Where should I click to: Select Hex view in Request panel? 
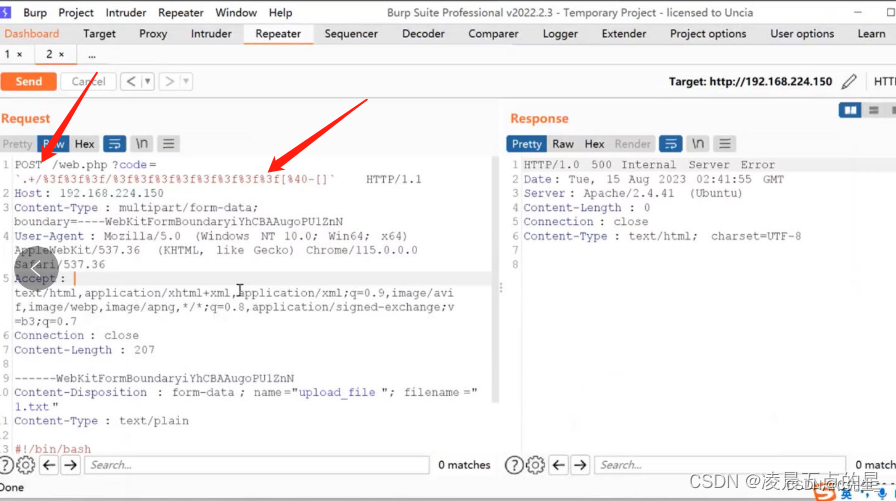coord(85,144)
